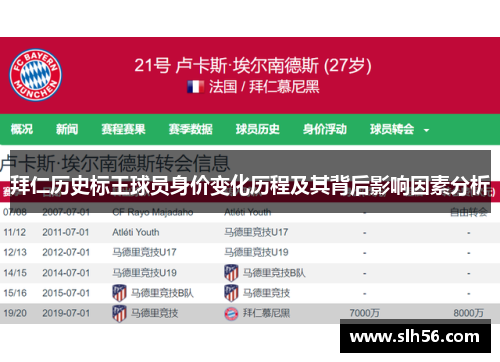Click Atléti Youth in the 11/12 row
Viewport: 500px width, 362px height.
[x=136, y=232]
